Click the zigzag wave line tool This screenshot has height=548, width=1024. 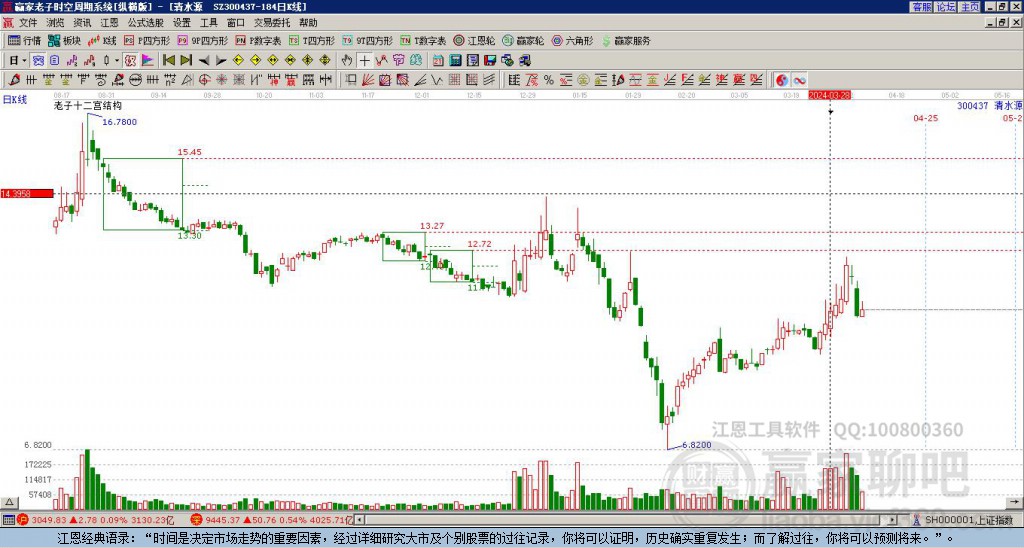click(x=436, y=80)
